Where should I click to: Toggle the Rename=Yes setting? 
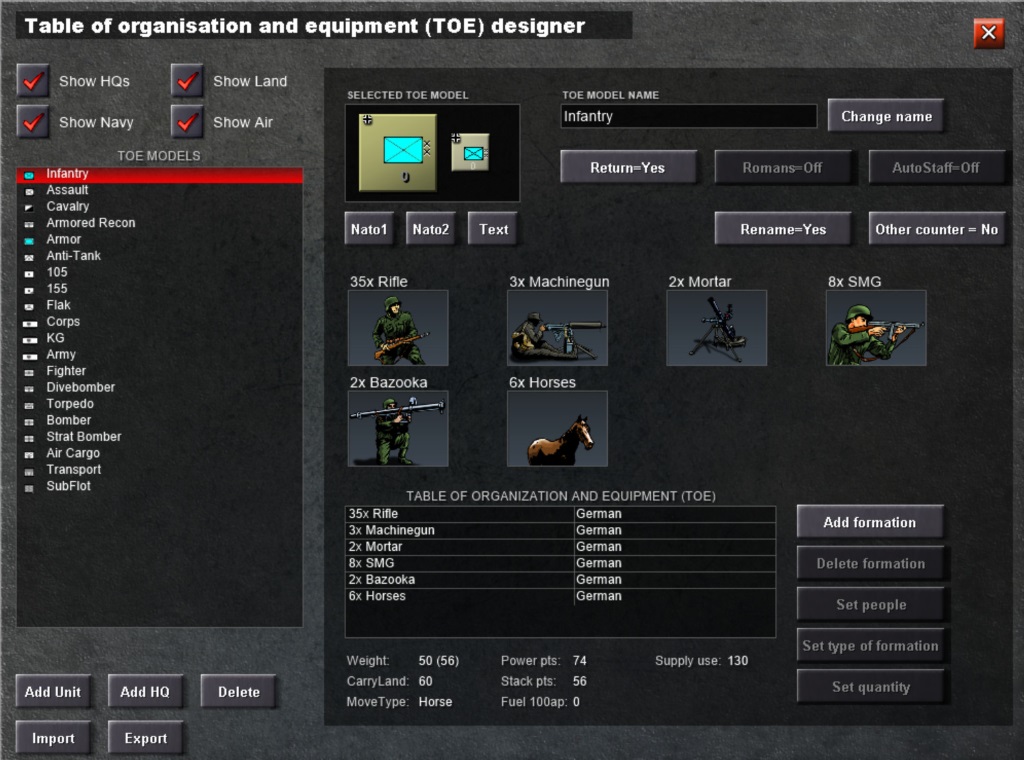pos(782,229)
